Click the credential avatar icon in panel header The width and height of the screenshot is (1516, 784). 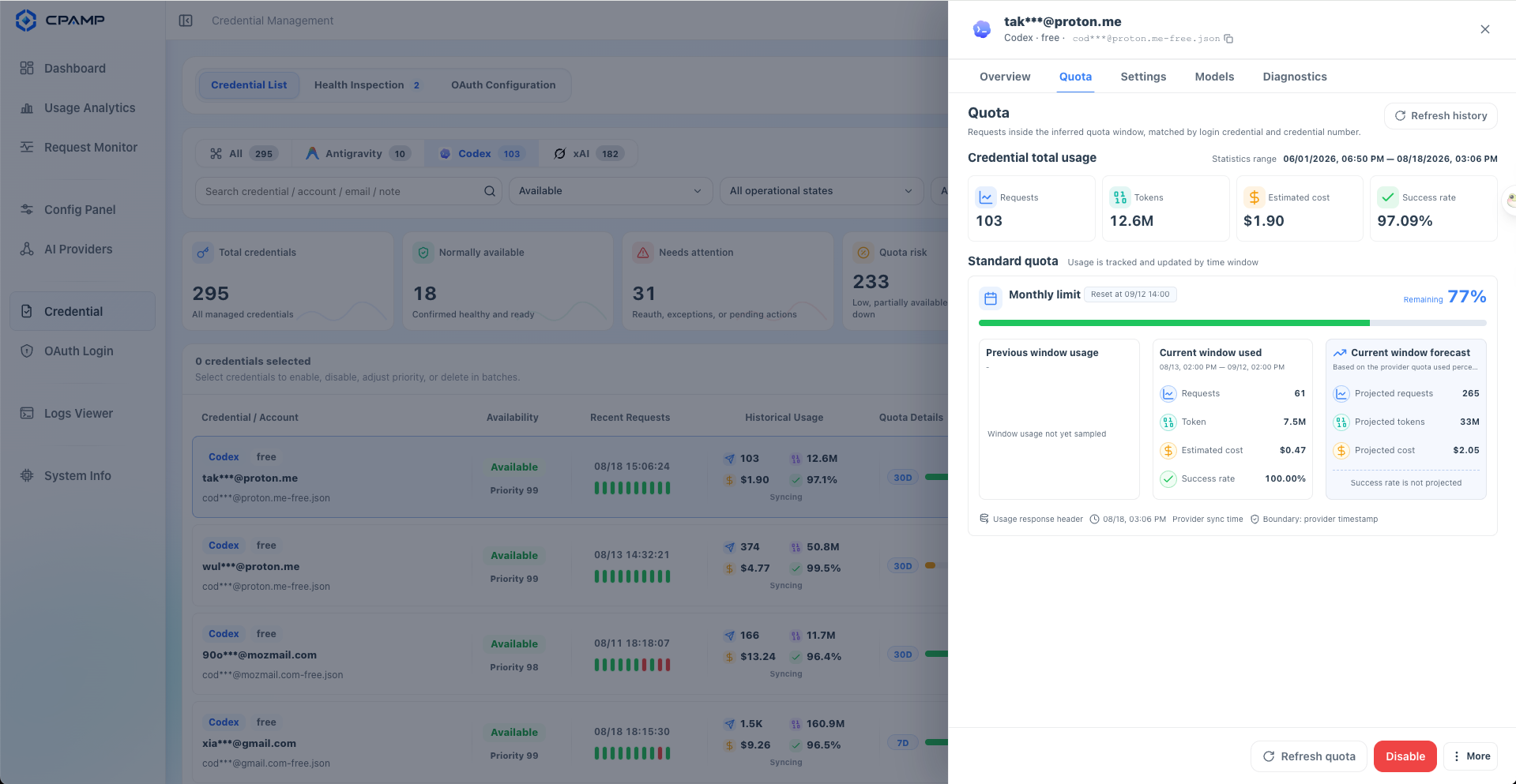pos(982,29)
